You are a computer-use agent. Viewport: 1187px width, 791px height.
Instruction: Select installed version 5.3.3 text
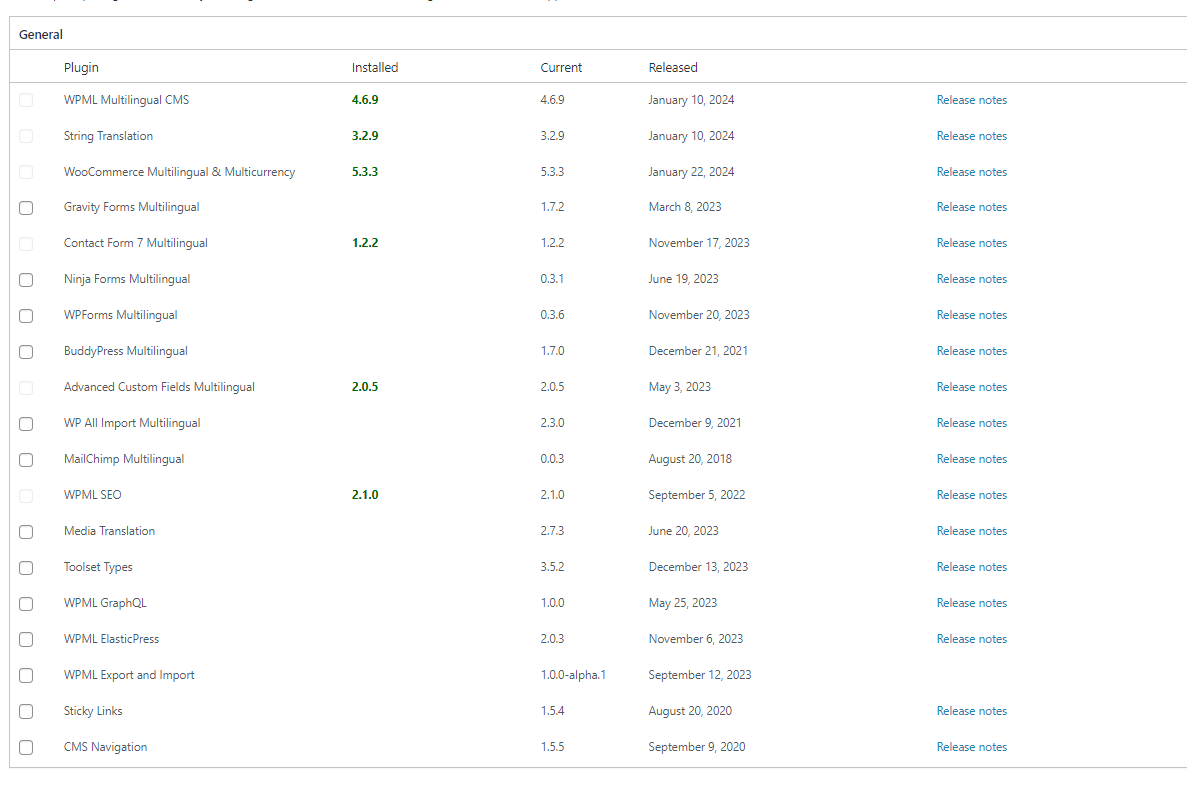(x=365, y=172)
